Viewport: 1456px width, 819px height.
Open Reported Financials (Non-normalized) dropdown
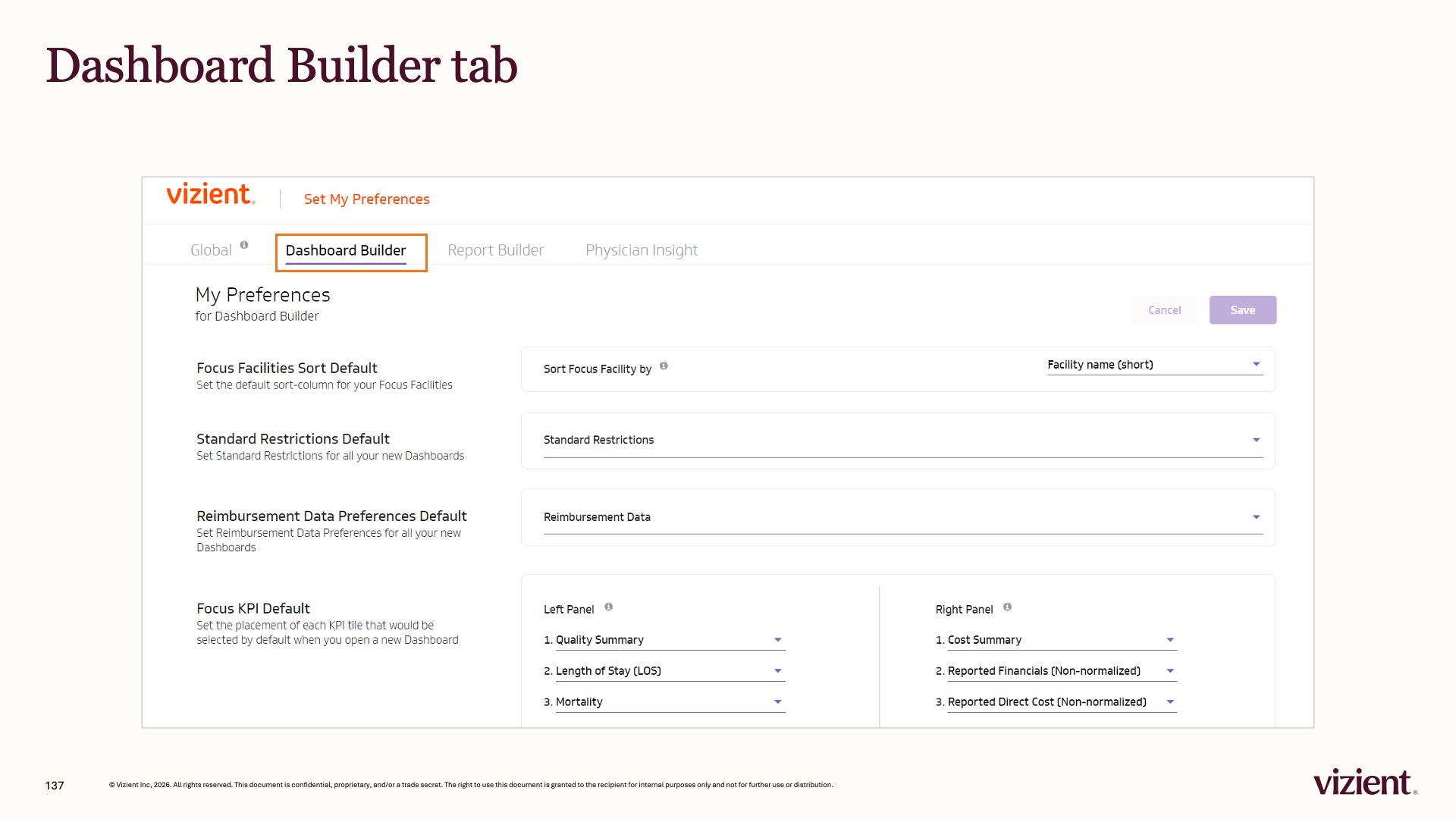[x=1062, y=671]
